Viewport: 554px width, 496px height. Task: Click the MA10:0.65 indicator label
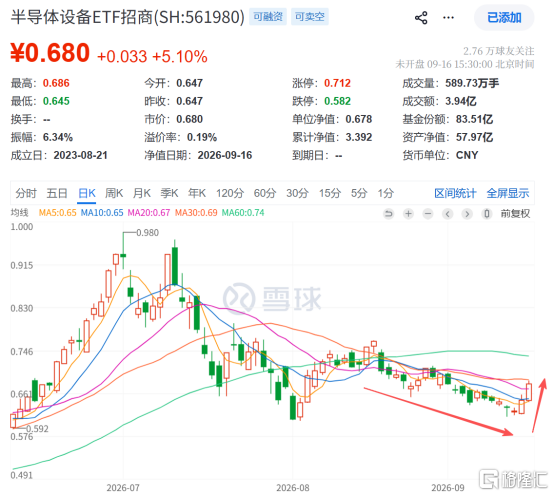point(102,213)
